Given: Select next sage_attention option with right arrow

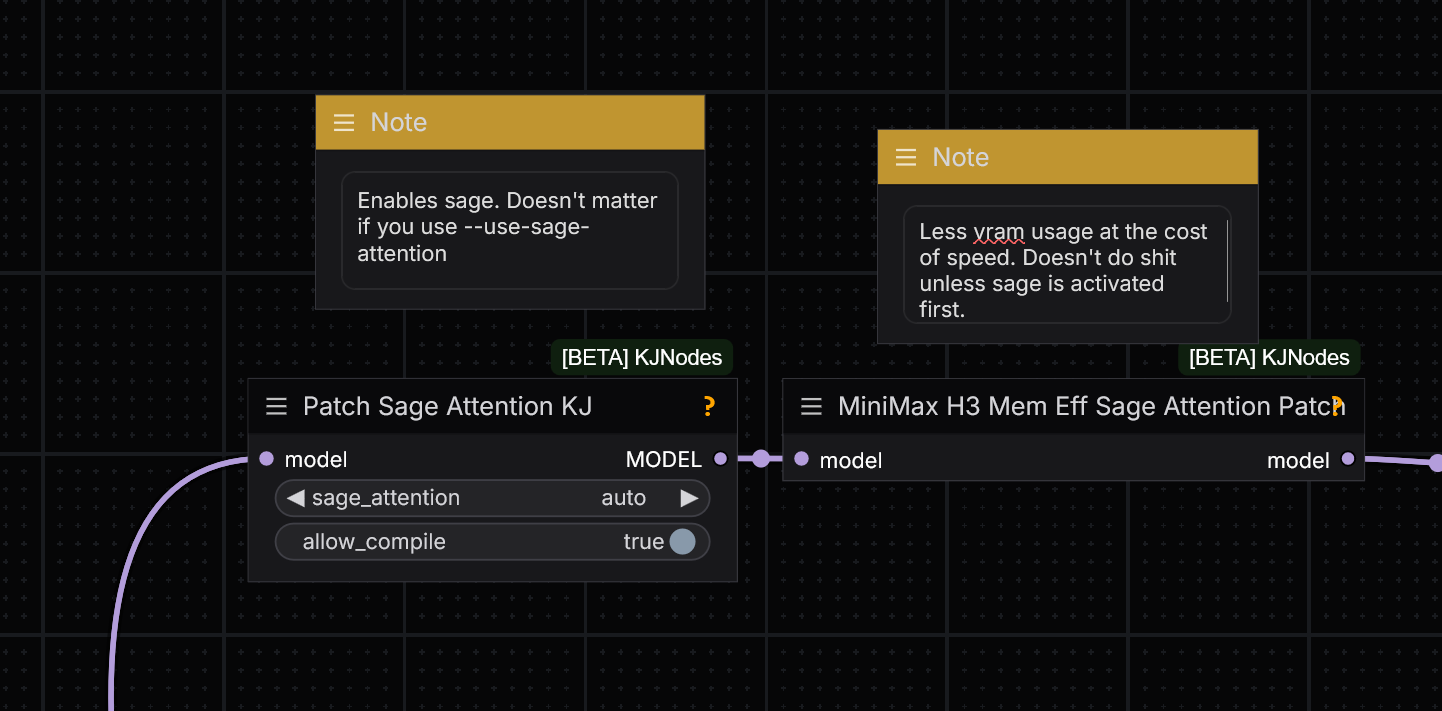Looking at the screenshot, I should point(688,498).
